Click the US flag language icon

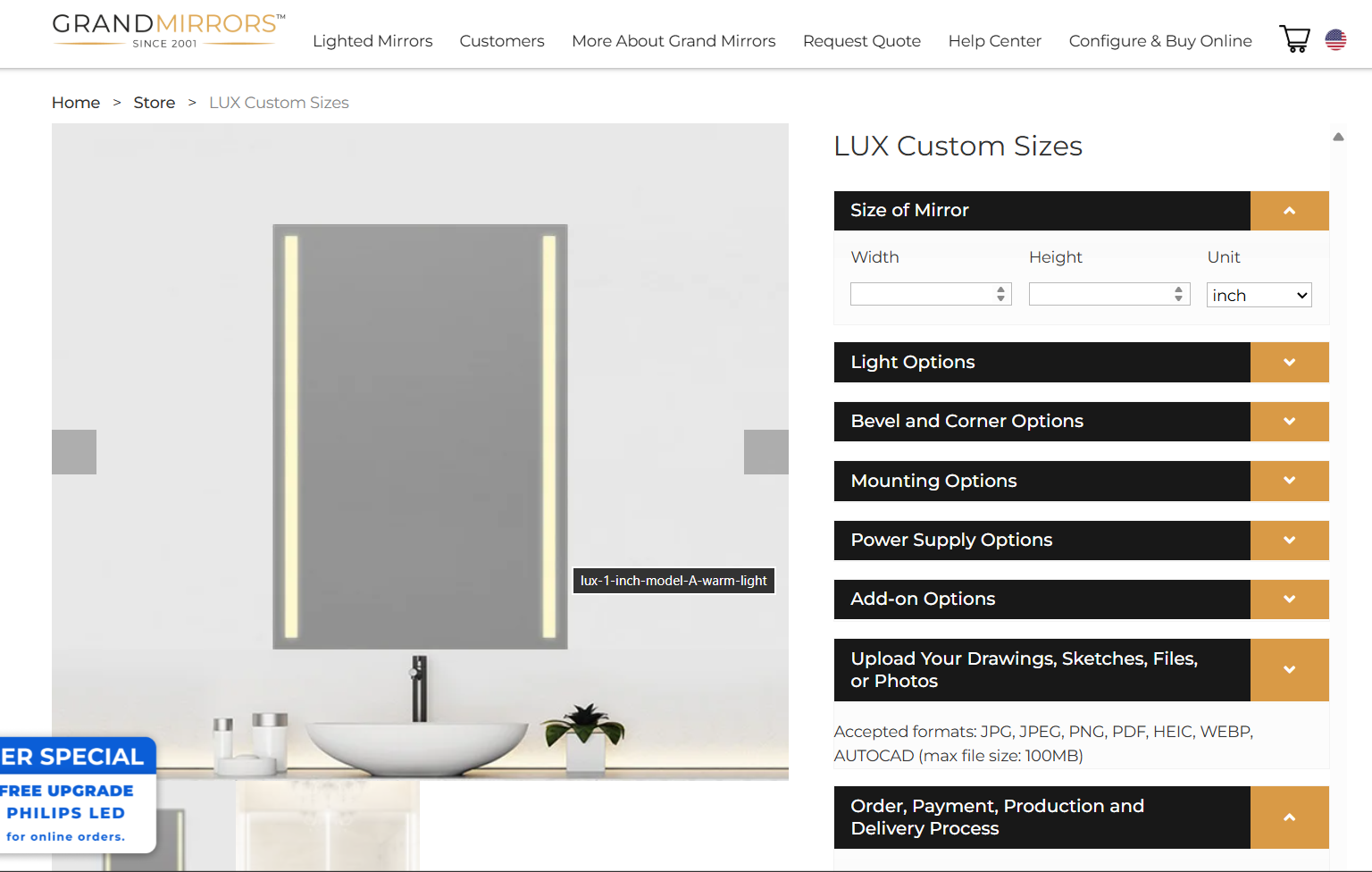[1335, 40]
